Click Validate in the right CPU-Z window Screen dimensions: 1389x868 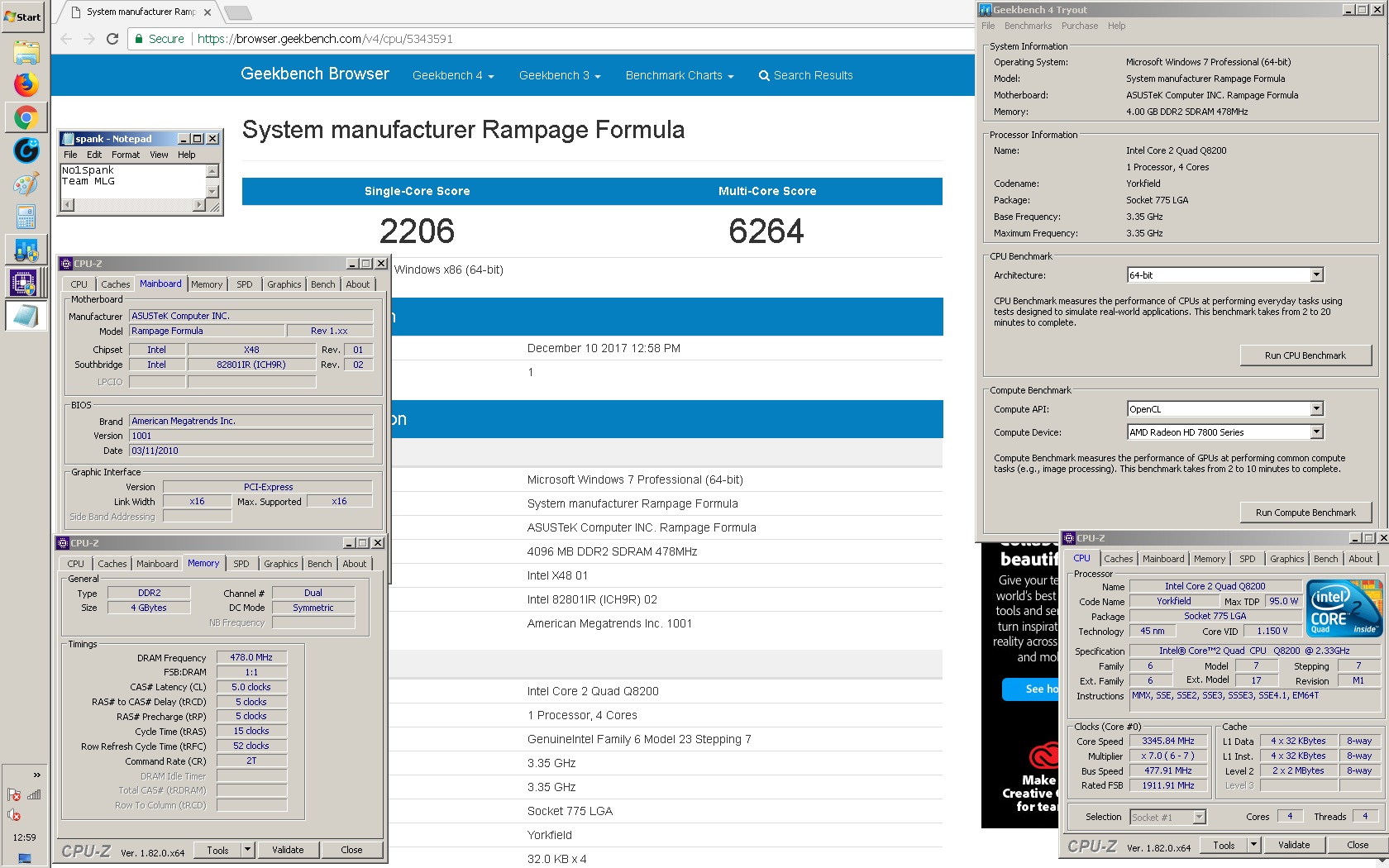(x=1294, y=845)
